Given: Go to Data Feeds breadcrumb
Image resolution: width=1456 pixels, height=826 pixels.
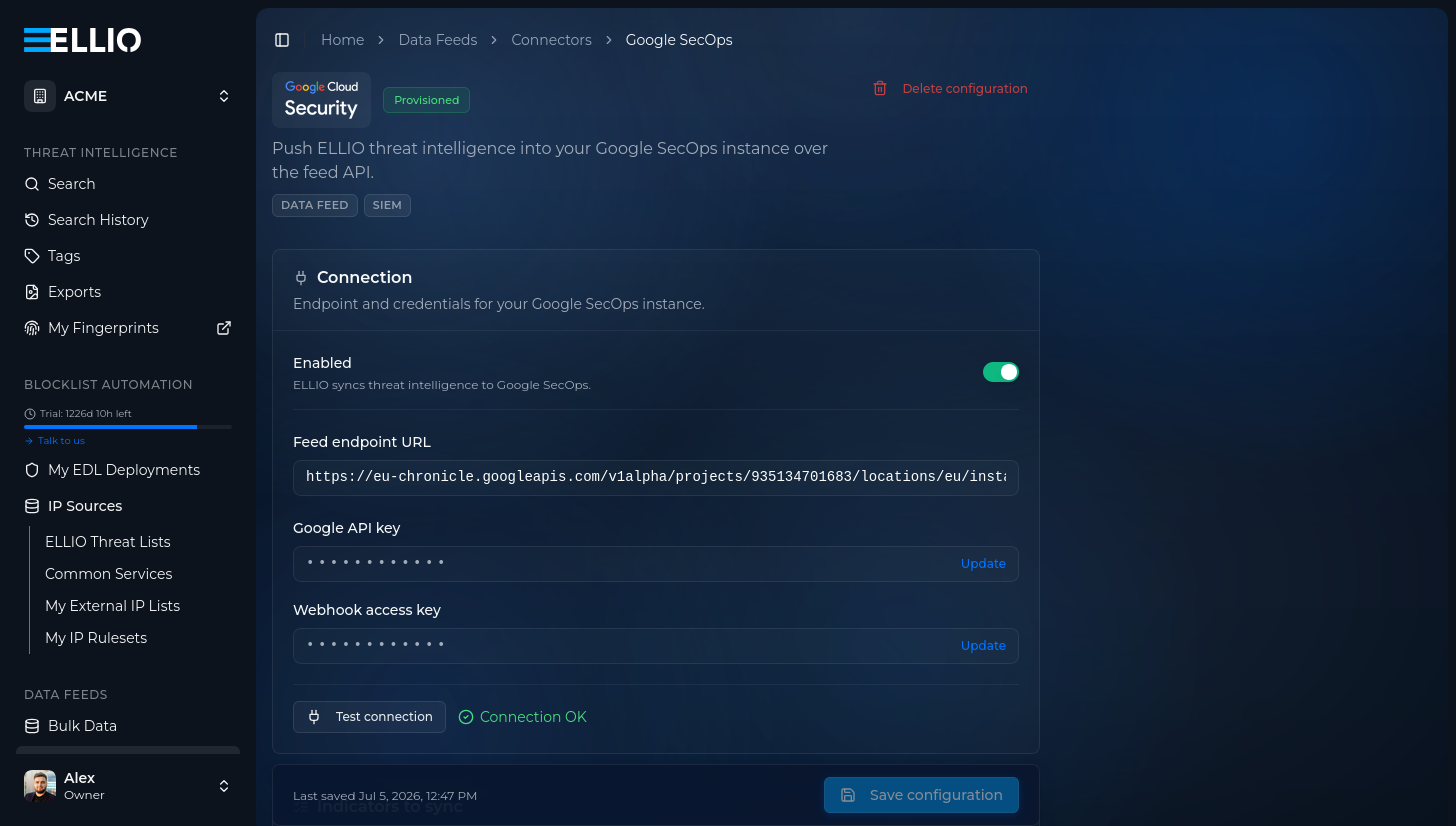Looking at the screenshot, I should 438,40.
